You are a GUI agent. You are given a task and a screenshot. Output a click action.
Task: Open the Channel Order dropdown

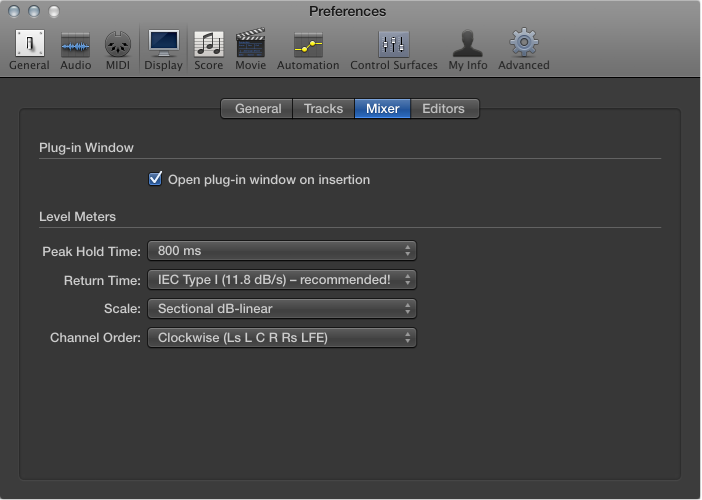click(282, 338)
